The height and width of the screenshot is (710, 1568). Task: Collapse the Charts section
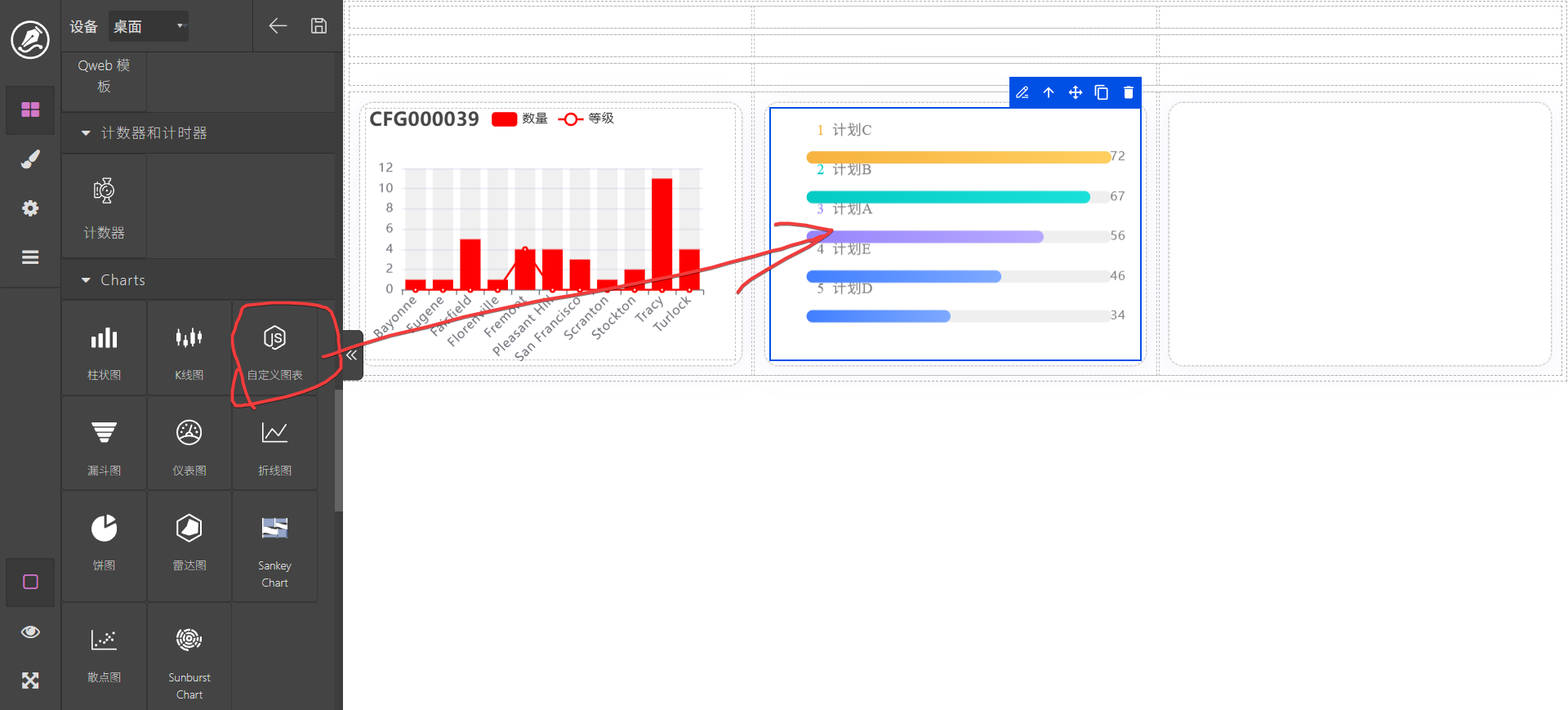pos(86,280)
